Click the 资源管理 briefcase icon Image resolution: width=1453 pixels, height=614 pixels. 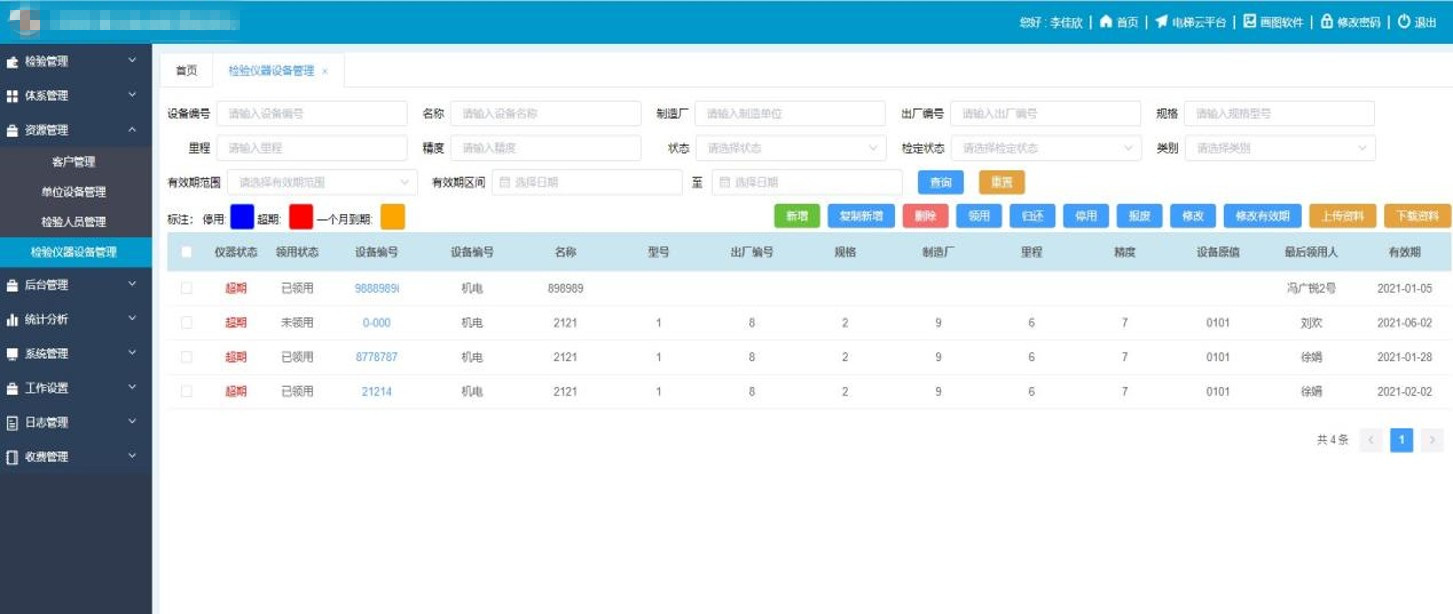pyautogui.click(x=12, y=130)
